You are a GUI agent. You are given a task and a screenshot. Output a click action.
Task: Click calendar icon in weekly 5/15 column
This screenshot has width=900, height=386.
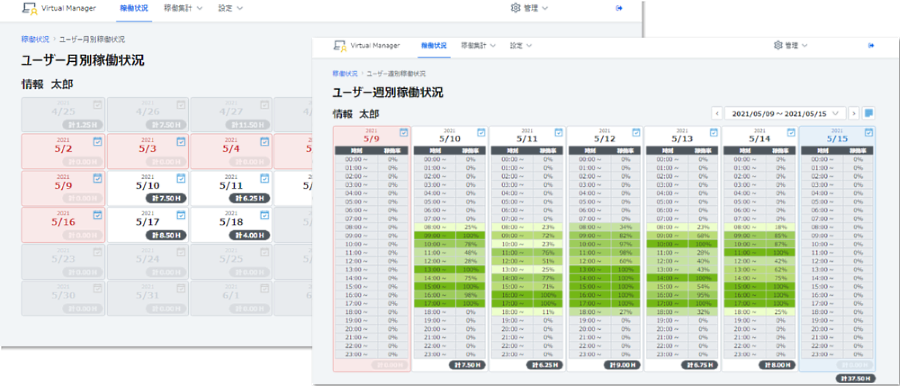click(x=869, y=133)
